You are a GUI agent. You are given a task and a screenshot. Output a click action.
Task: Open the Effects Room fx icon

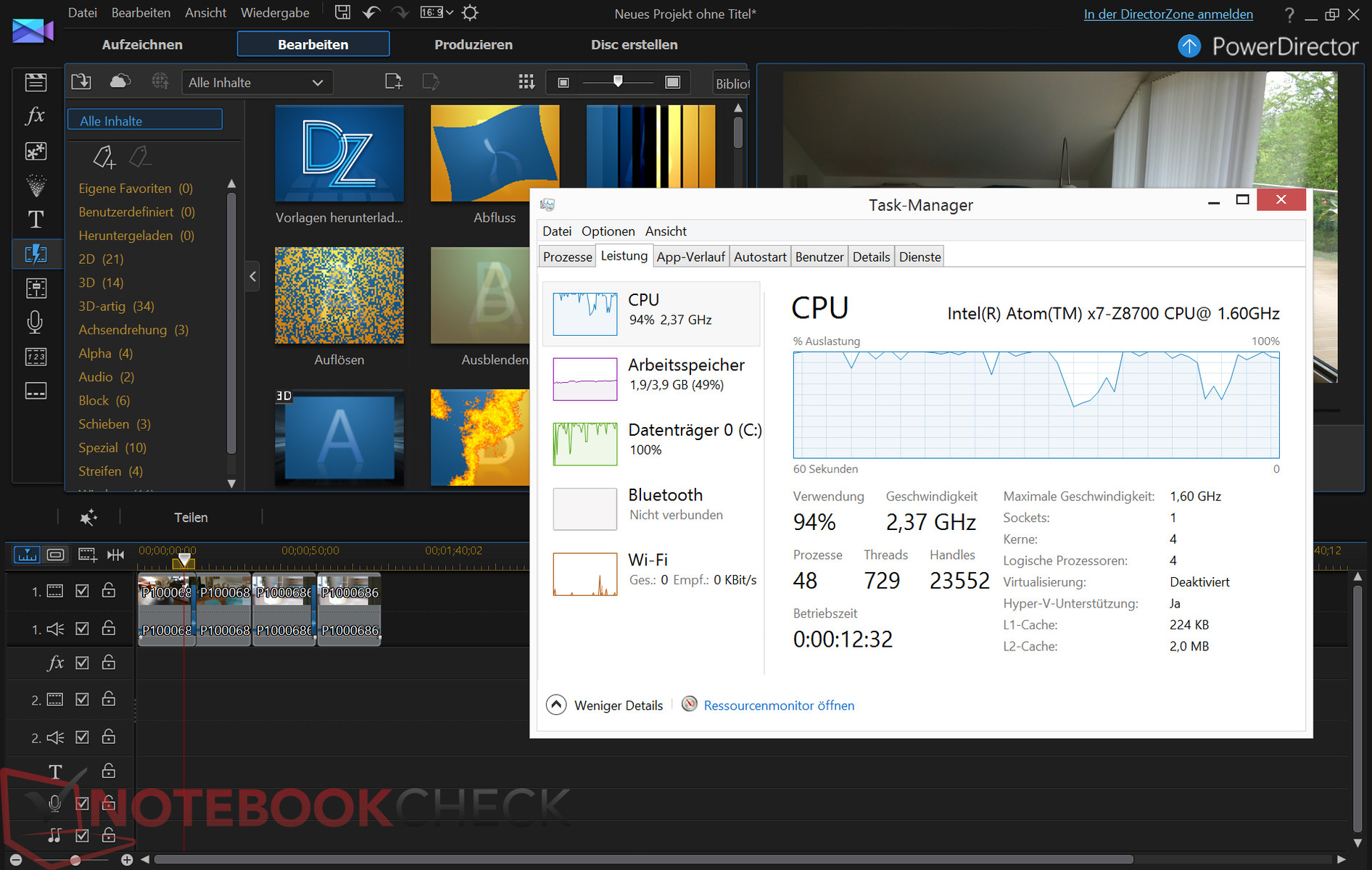(36, 116)
